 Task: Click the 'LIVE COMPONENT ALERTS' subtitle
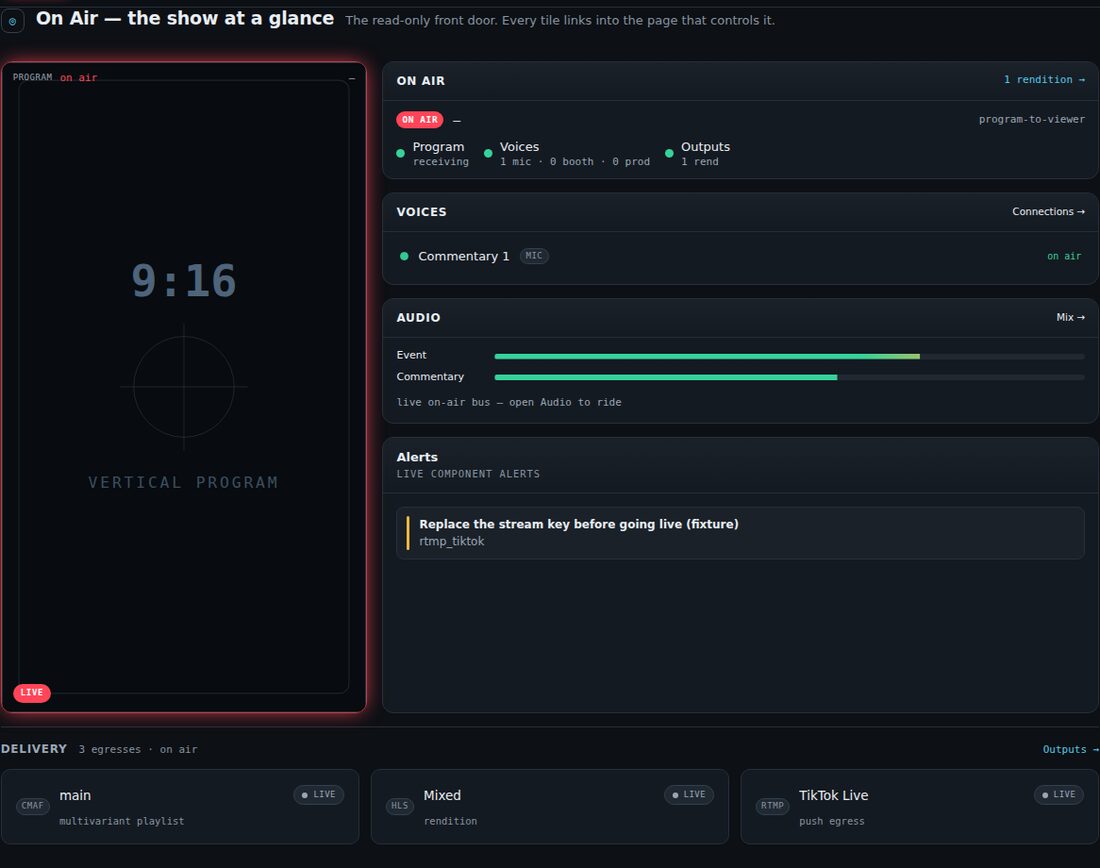[x=468, y=474]
